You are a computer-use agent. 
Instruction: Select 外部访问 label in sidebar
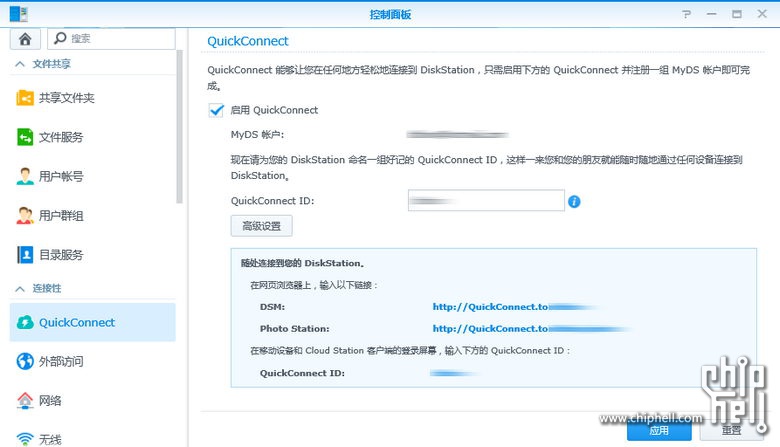point(61,361)
